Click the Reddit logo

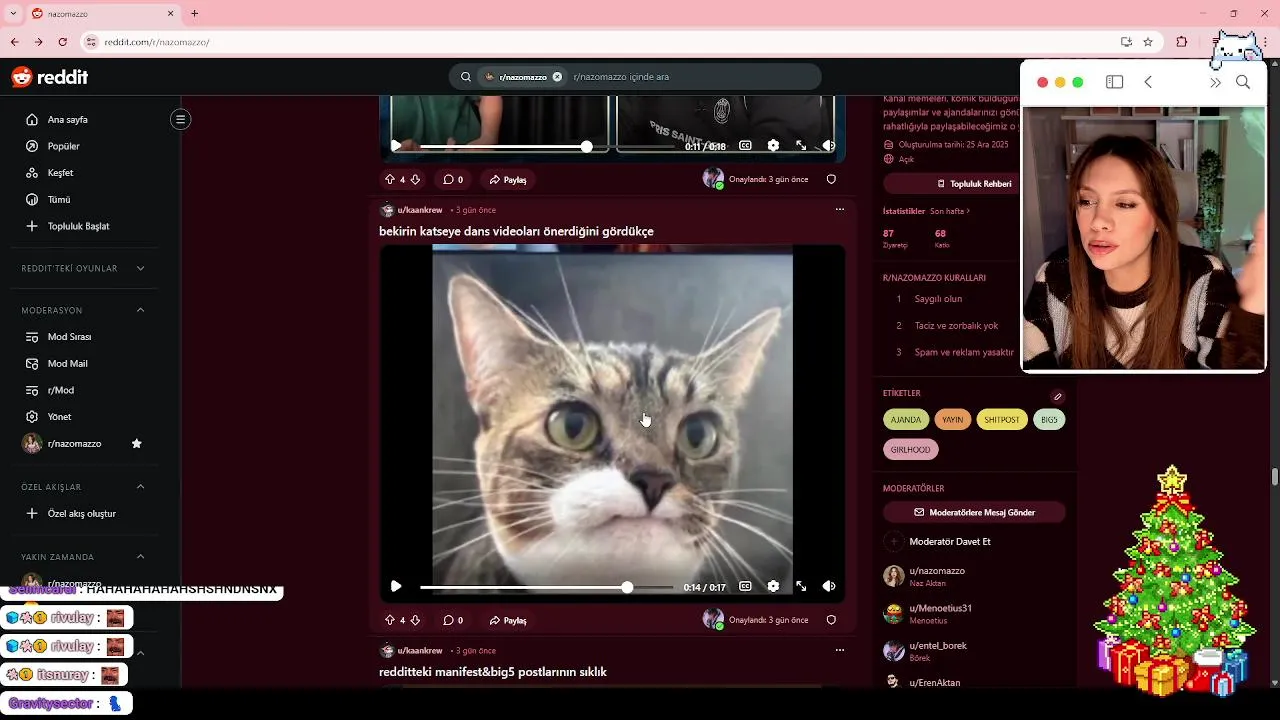pyautogui.click(x=49, y=77)
